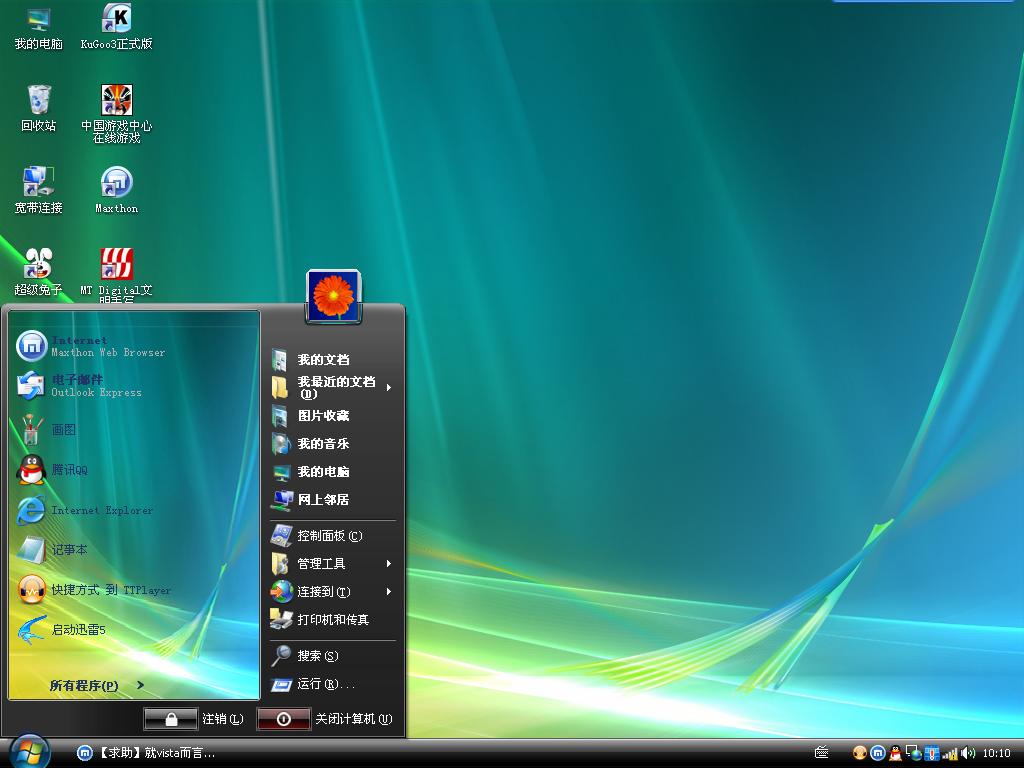The height and width of the screenshot is (768, 1024).
Task: Expand 连接到(T) submenu
Action: coord(332,592)
